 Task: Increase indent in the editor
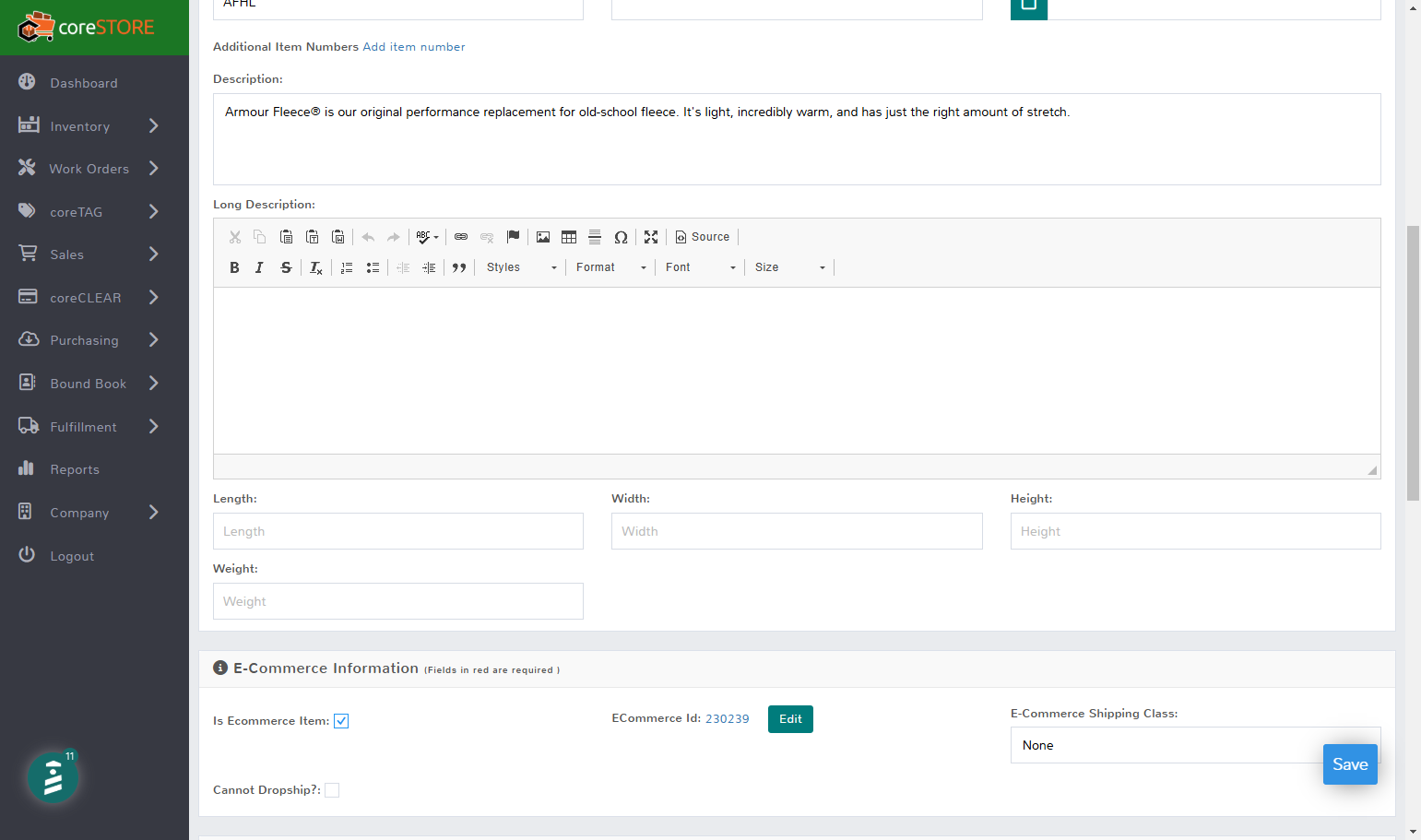429,267
